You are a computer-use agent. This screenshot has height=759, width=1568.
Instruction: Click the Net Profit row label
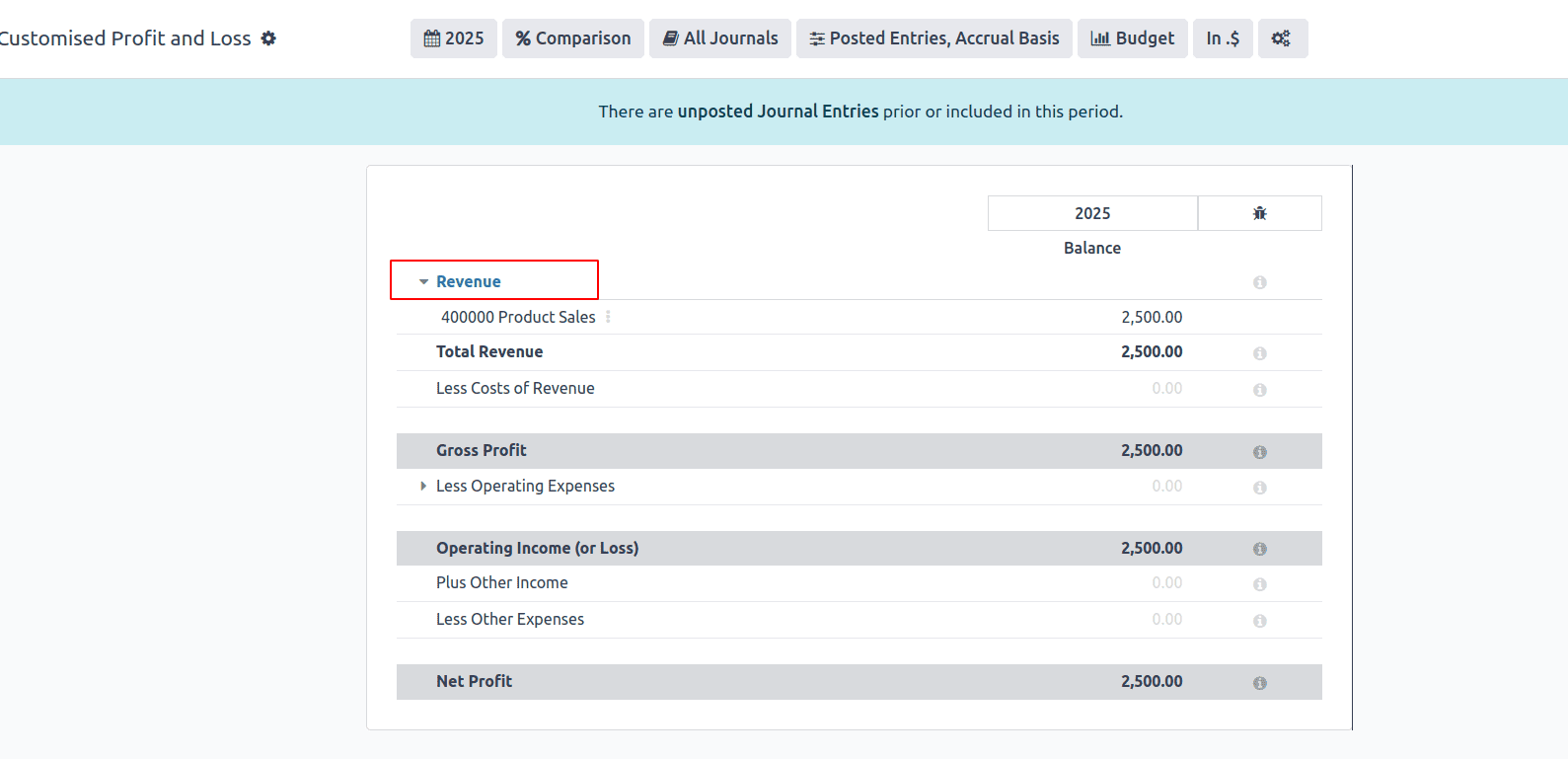click(475, 681)
